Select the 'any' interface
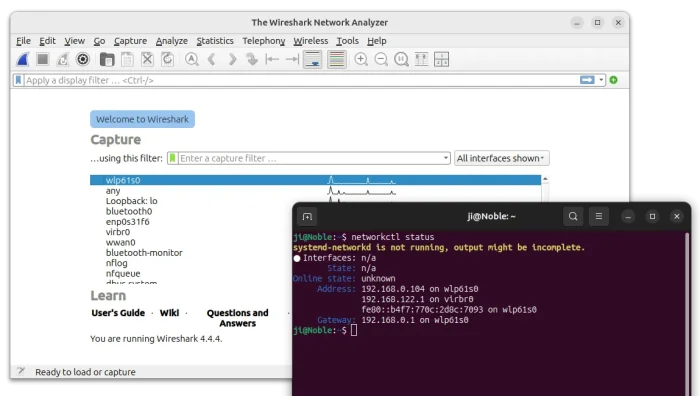Viewport: 700px width, 396px height. (x=113, y=191)
